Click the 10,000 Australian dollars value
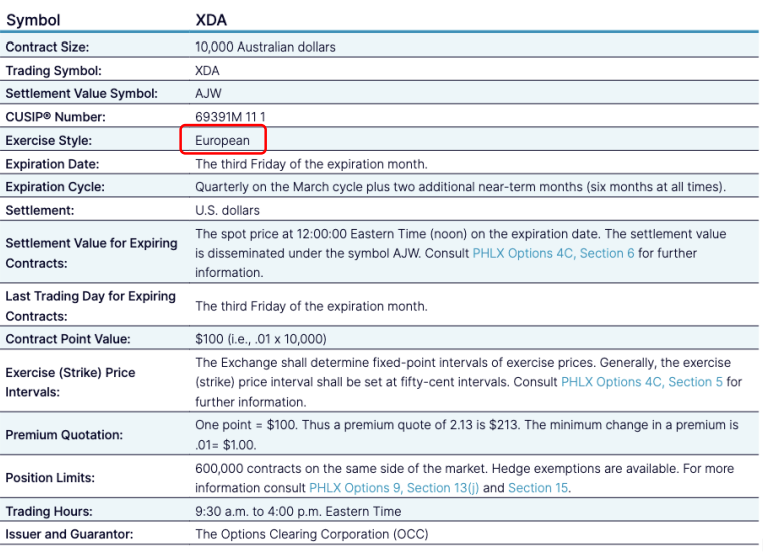The height and width of the screenshot is (552, 763). click(x=265, y=47)
